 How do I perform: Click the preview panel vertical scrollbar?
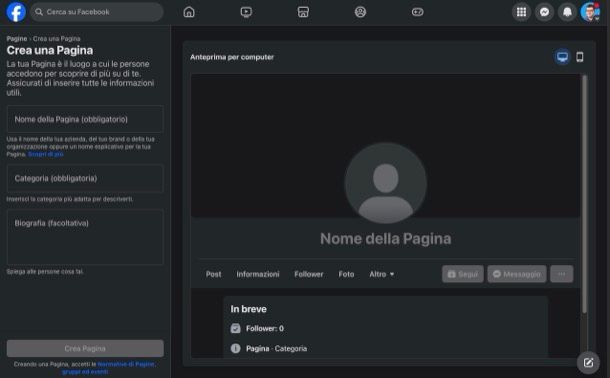(x=584, y=194)
